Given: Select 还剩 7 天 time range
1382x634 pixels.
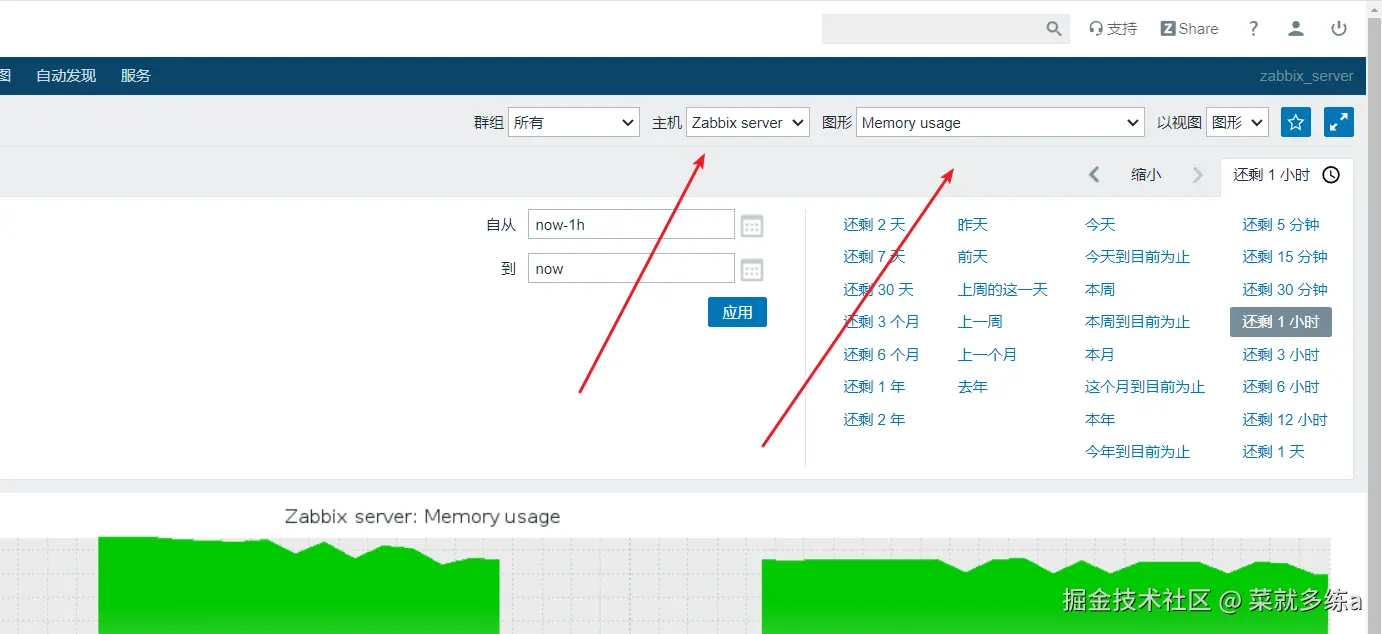Looking at the screenshot, I should (874, 257).
